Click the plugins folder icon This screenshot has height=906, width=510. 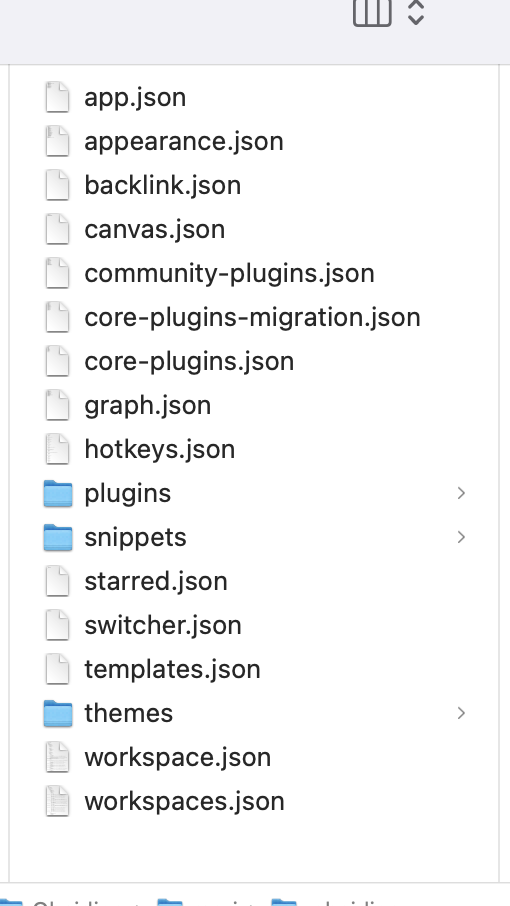point(58,493)
